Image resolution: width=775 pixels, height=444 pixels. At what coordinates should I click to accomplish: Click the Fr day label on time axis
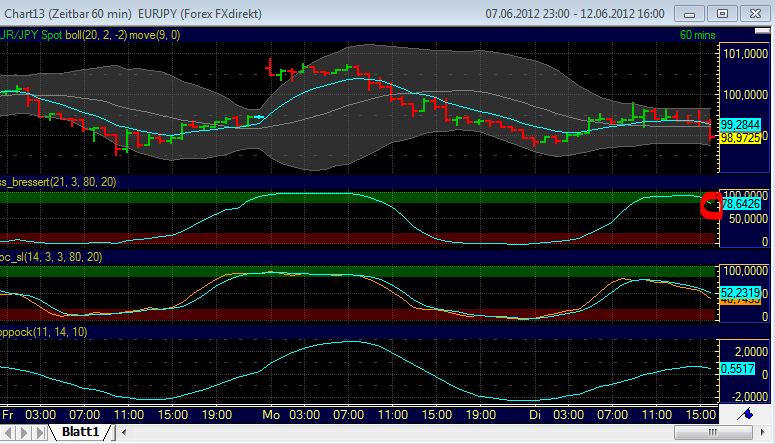(x=8, y=414)
